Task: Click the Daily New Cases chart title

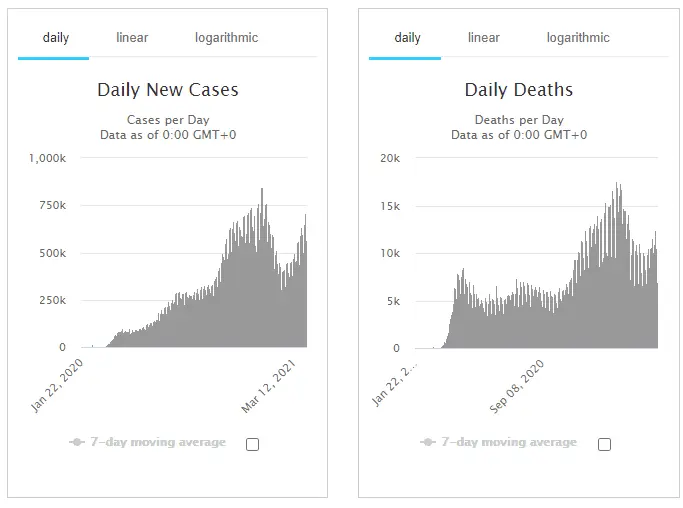Action: click(168, 90)
